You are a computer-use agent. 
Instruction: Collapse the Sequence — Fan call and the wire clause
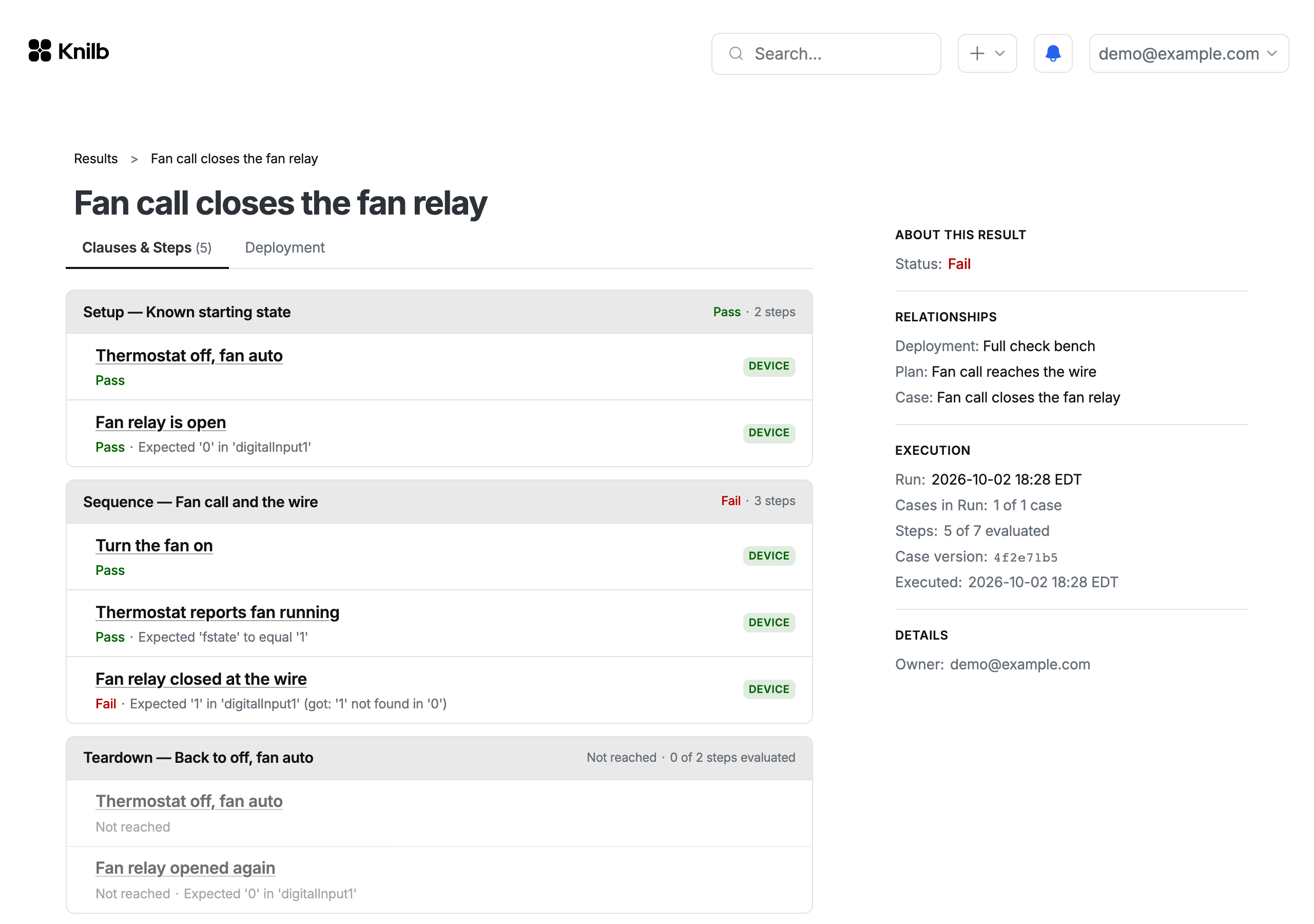439,502
